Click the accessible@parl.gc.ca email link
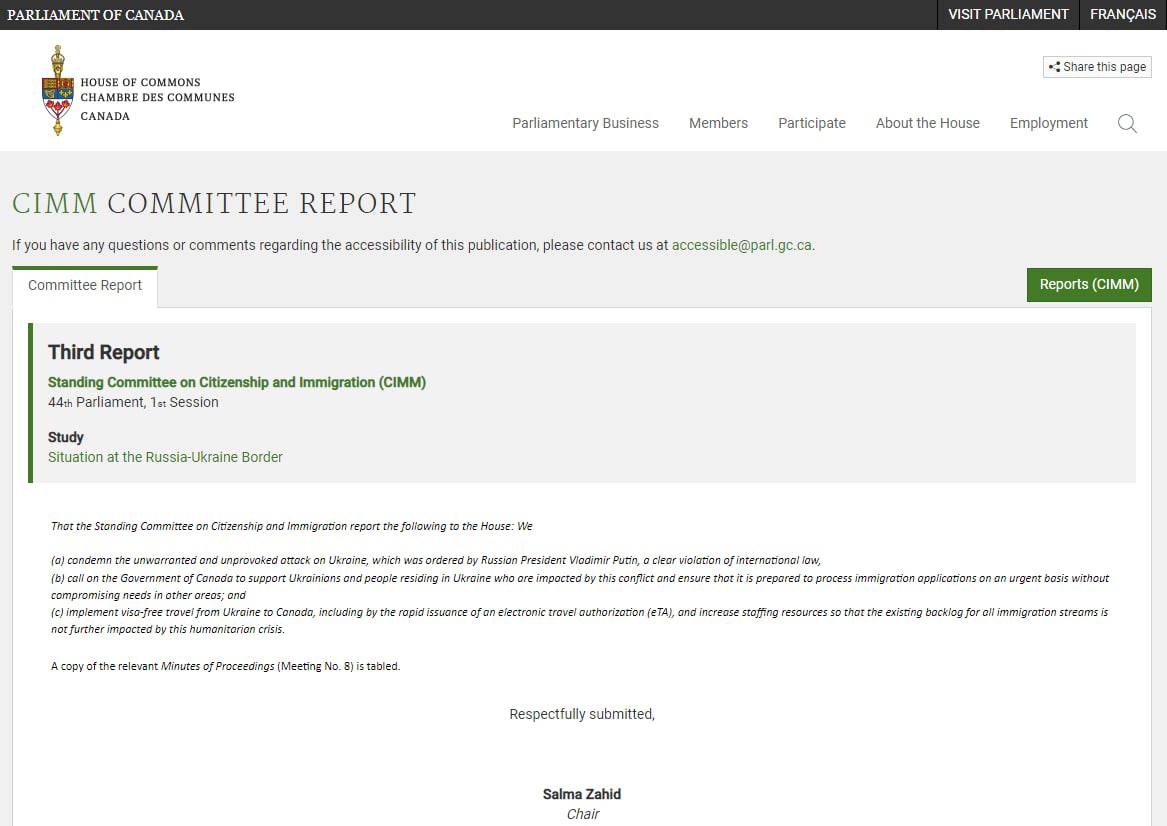This screenshot has width=1167, height=826. pyautogui.click(x=741, y=245)
